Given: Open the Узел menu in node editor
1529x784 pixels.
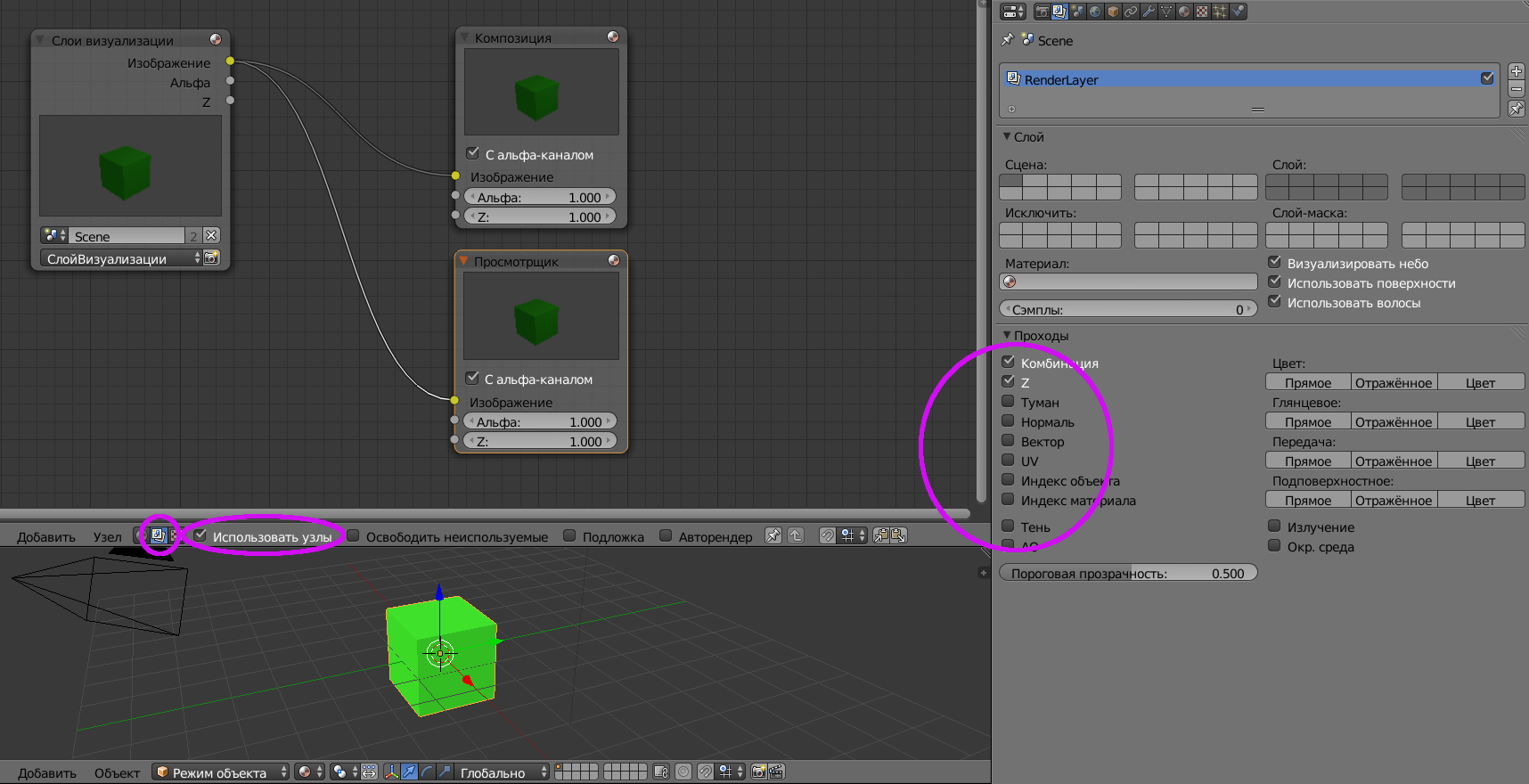Looking at the screenshot, I should pos(107,536).
